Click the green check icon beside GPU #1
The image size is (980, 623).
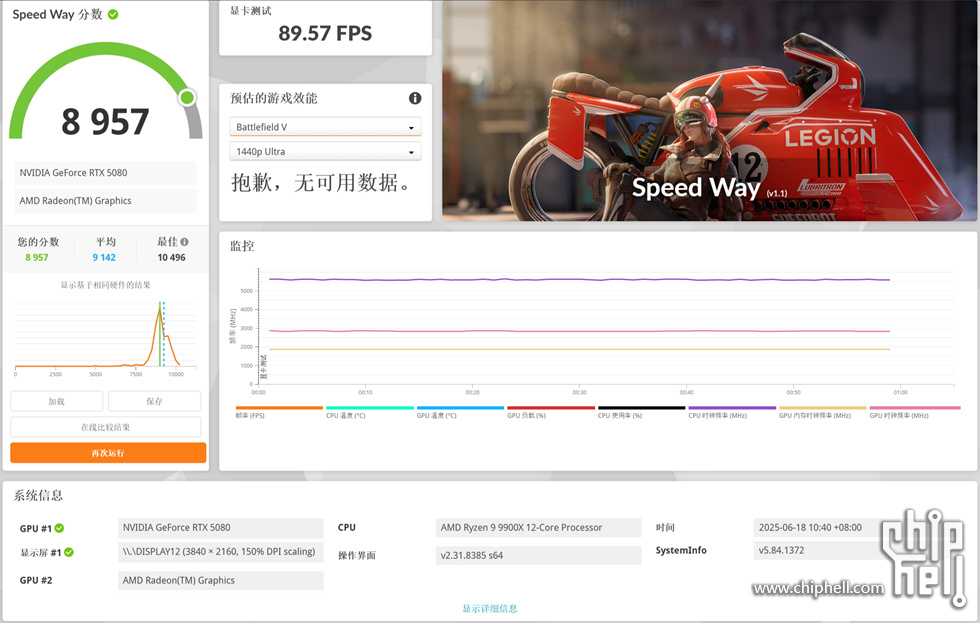point(59,528)
